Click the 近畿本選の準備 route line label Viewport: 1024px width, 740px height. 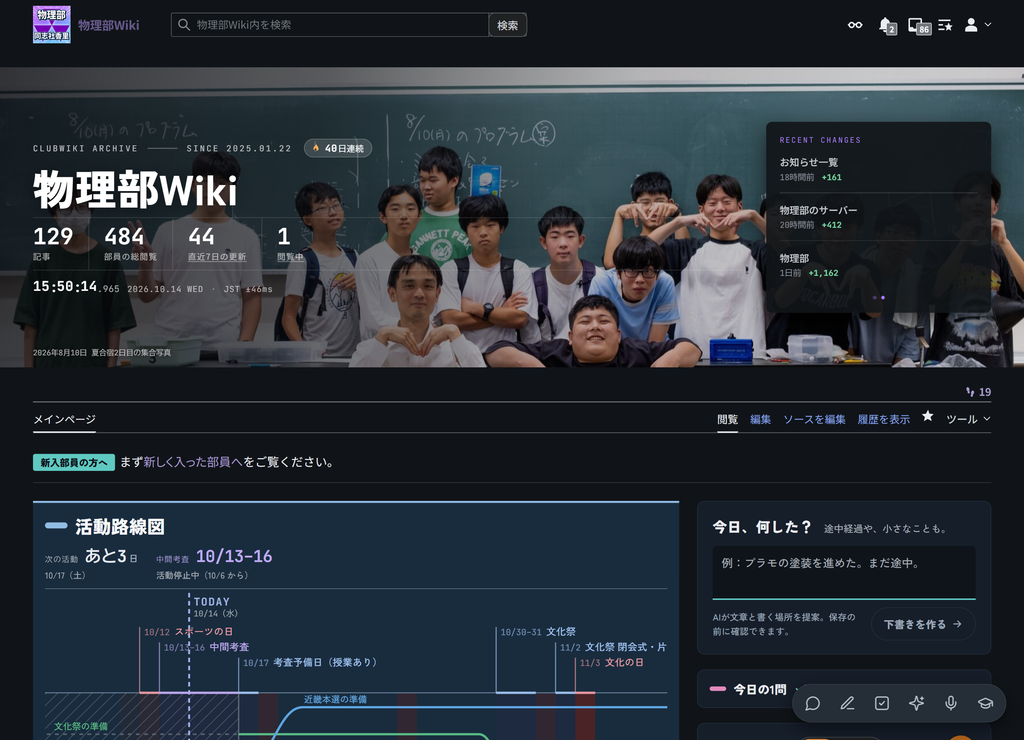335,699
